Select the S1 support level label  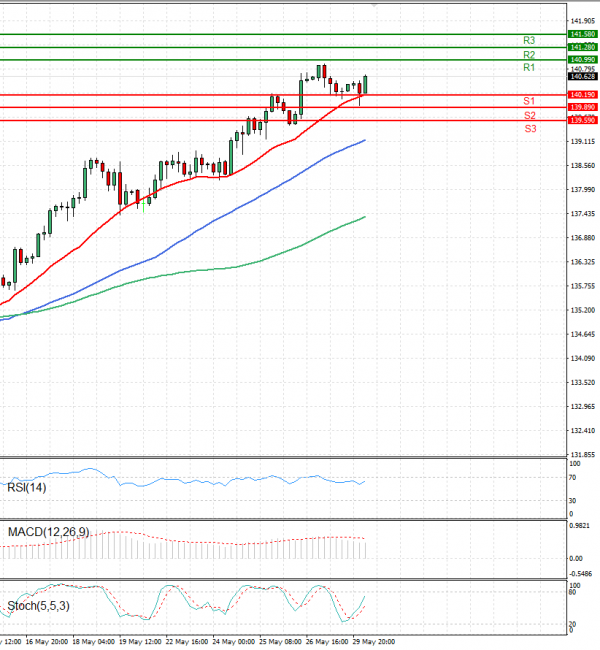point(529,102)
